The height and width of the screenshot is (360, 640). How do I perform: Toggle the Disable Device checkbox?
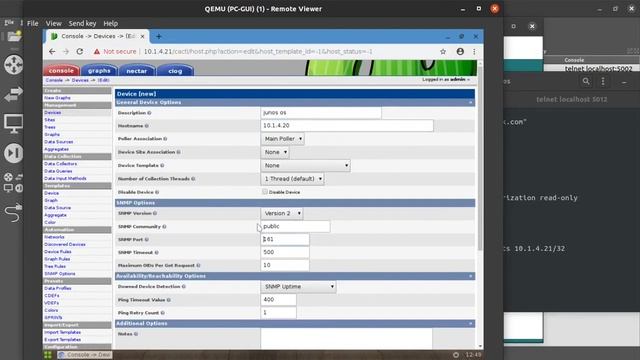(265, 191)
